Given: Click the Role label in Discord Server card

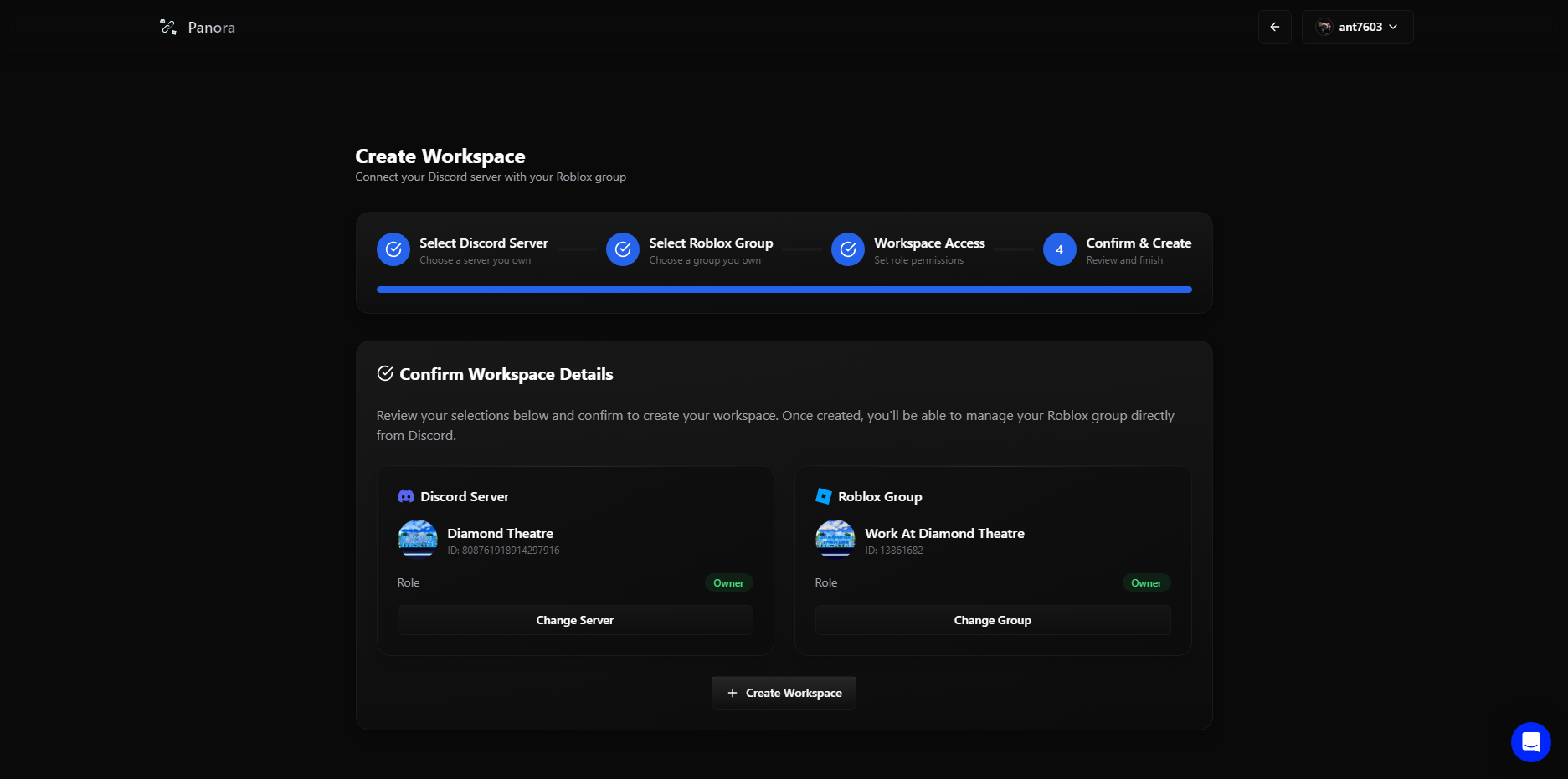Looking at the screenshot, I should point(409,582).
